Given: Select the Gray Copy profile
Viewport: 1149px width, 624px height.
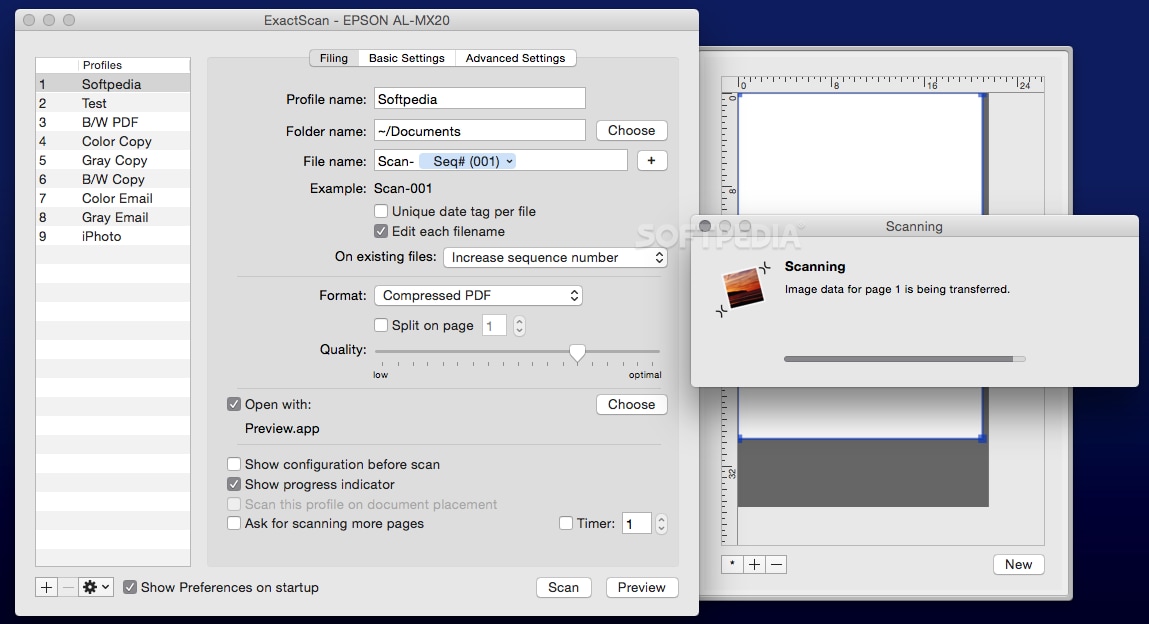Looking at the screenshot, I should (113, 160).
